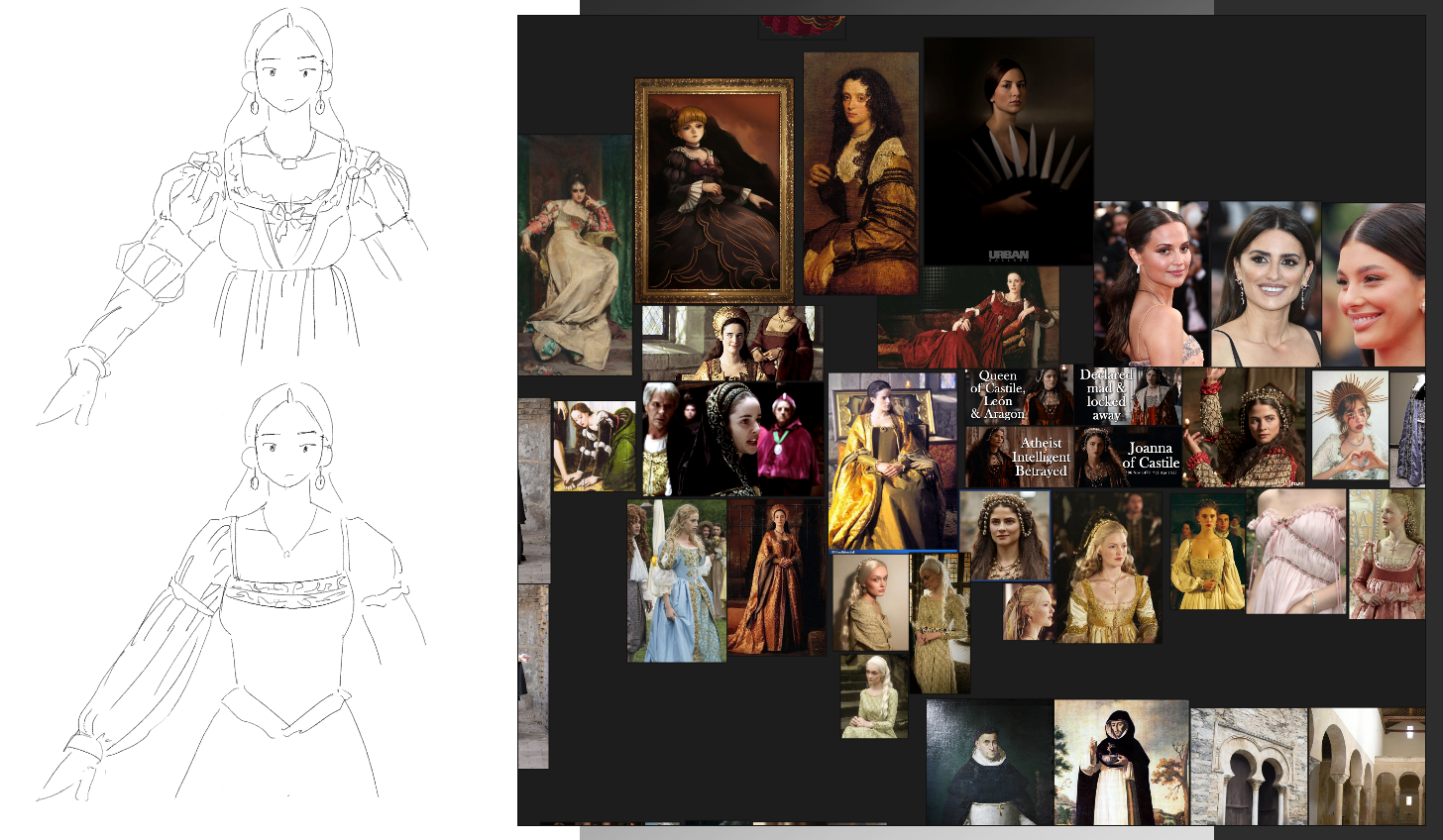Select close-up of smiling woman facing camera
Image resolution: width=1443 pixels, height=840 pixels.
click(1266, 284)
